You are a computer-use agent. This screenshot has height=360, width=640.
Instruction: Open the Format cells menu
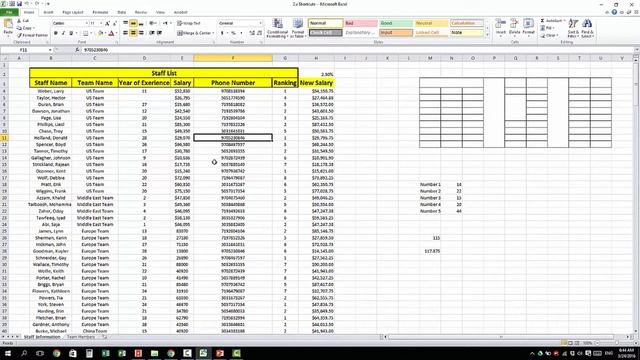click(528, 27)
